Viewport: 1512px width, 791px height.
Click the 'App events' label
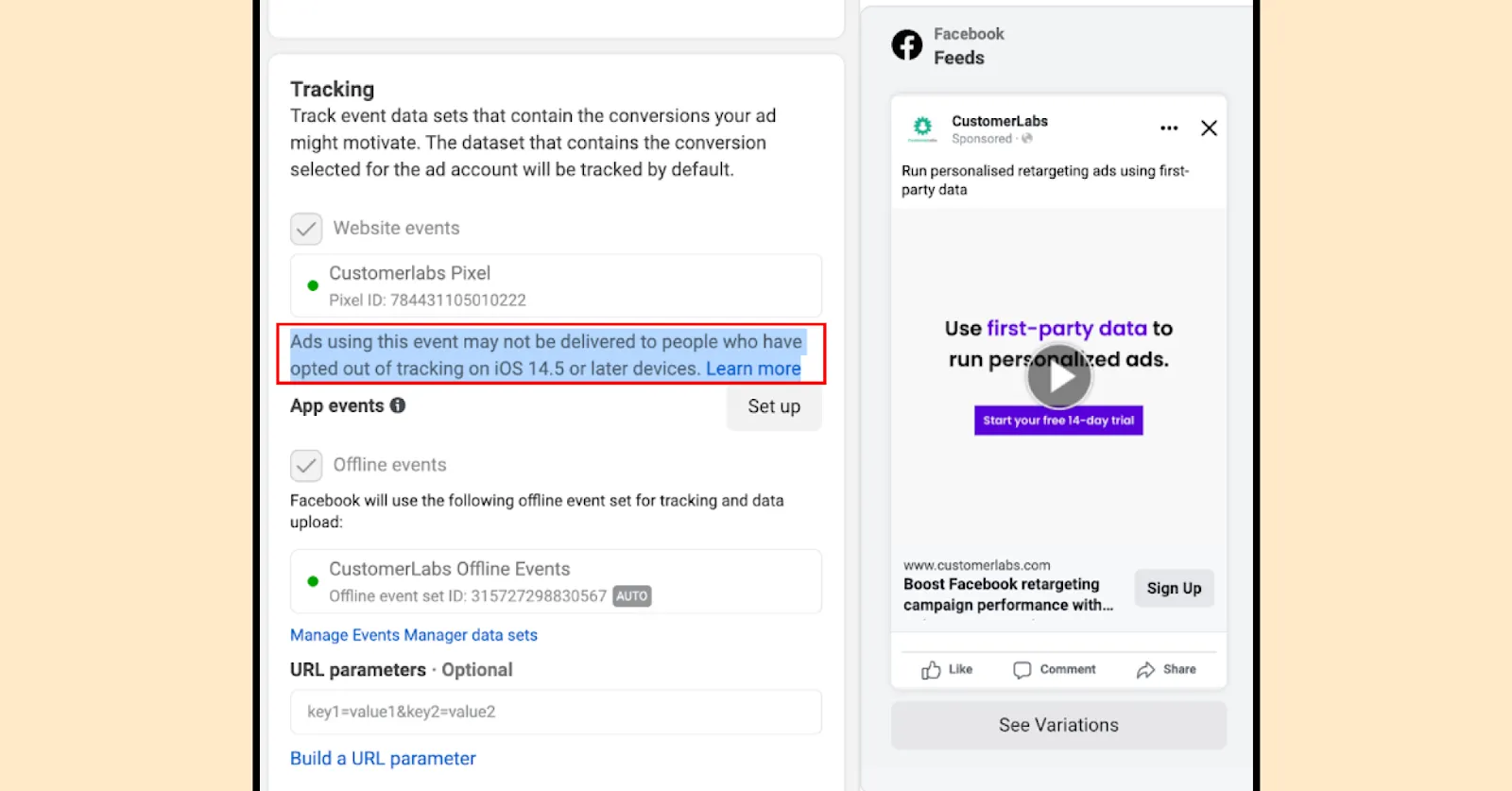[337, 405]
